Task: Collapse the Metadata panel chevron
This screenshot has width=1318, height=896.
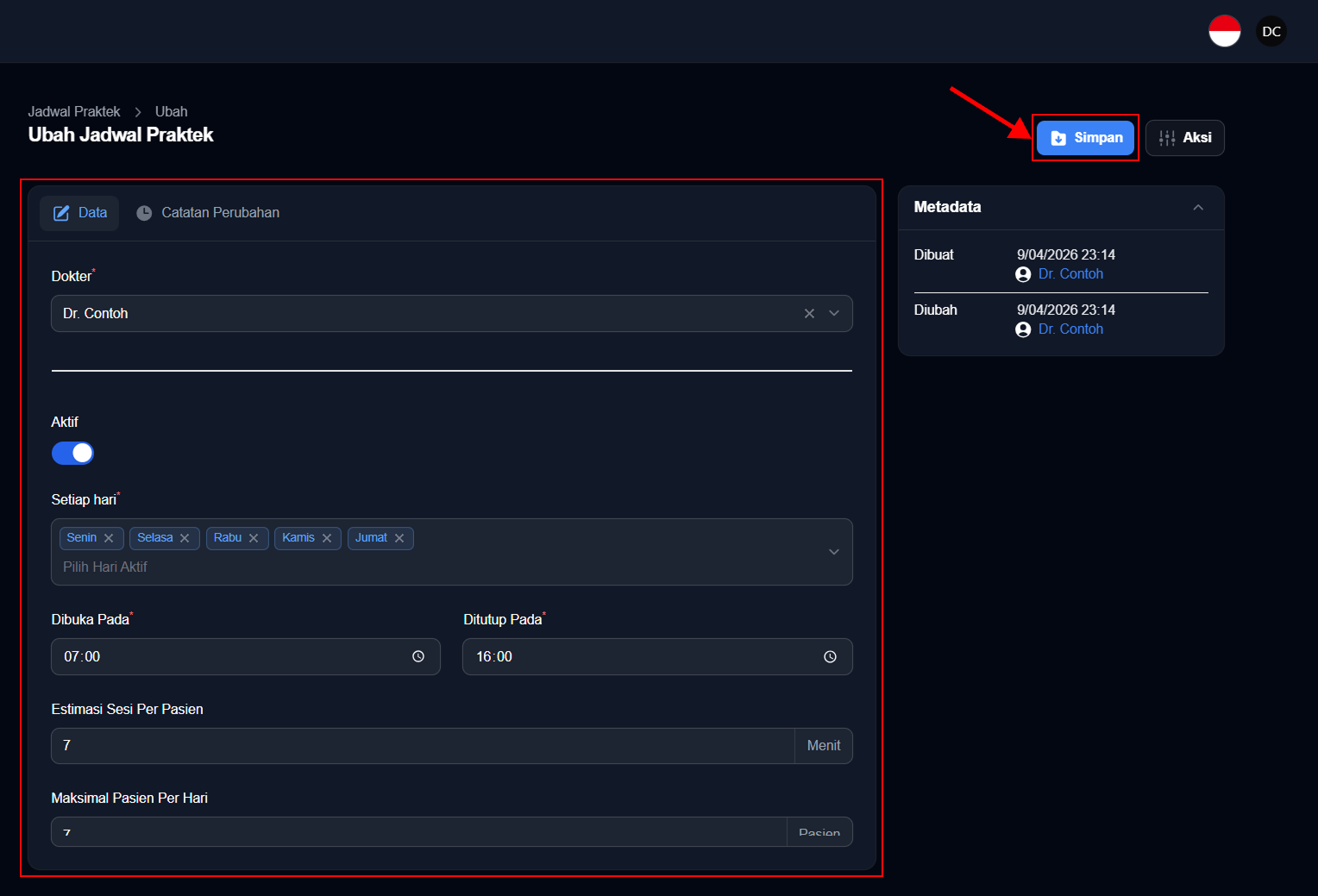Action: pos(1198,208)
